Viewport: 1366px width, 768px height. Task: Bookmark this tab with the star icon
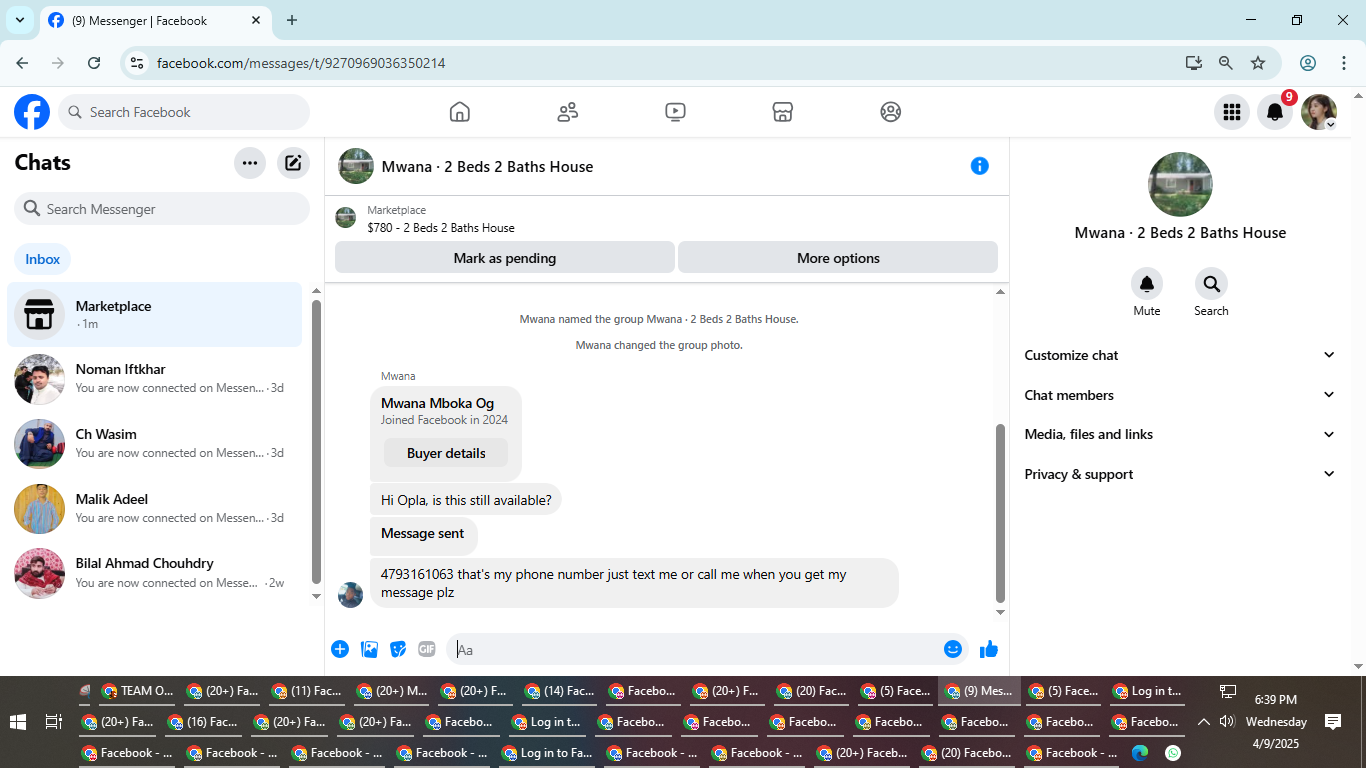point(1258,63)
